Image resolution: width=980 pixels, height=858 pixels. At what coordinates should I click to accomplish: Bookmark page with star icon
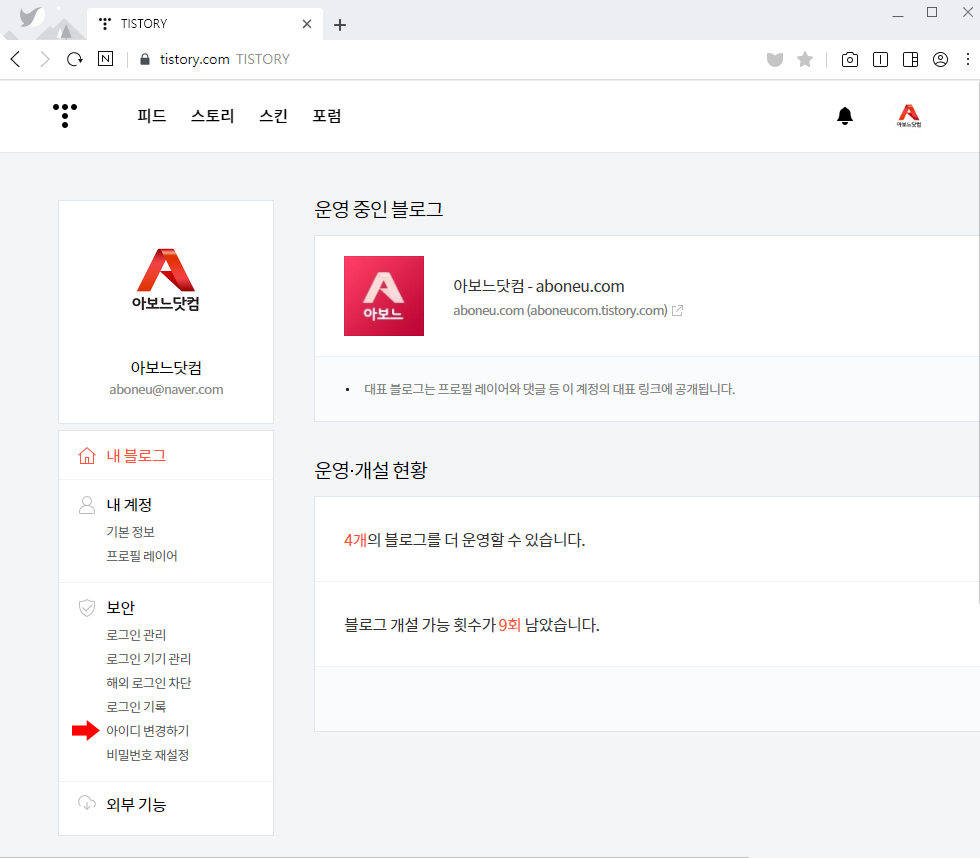point(805,59)
